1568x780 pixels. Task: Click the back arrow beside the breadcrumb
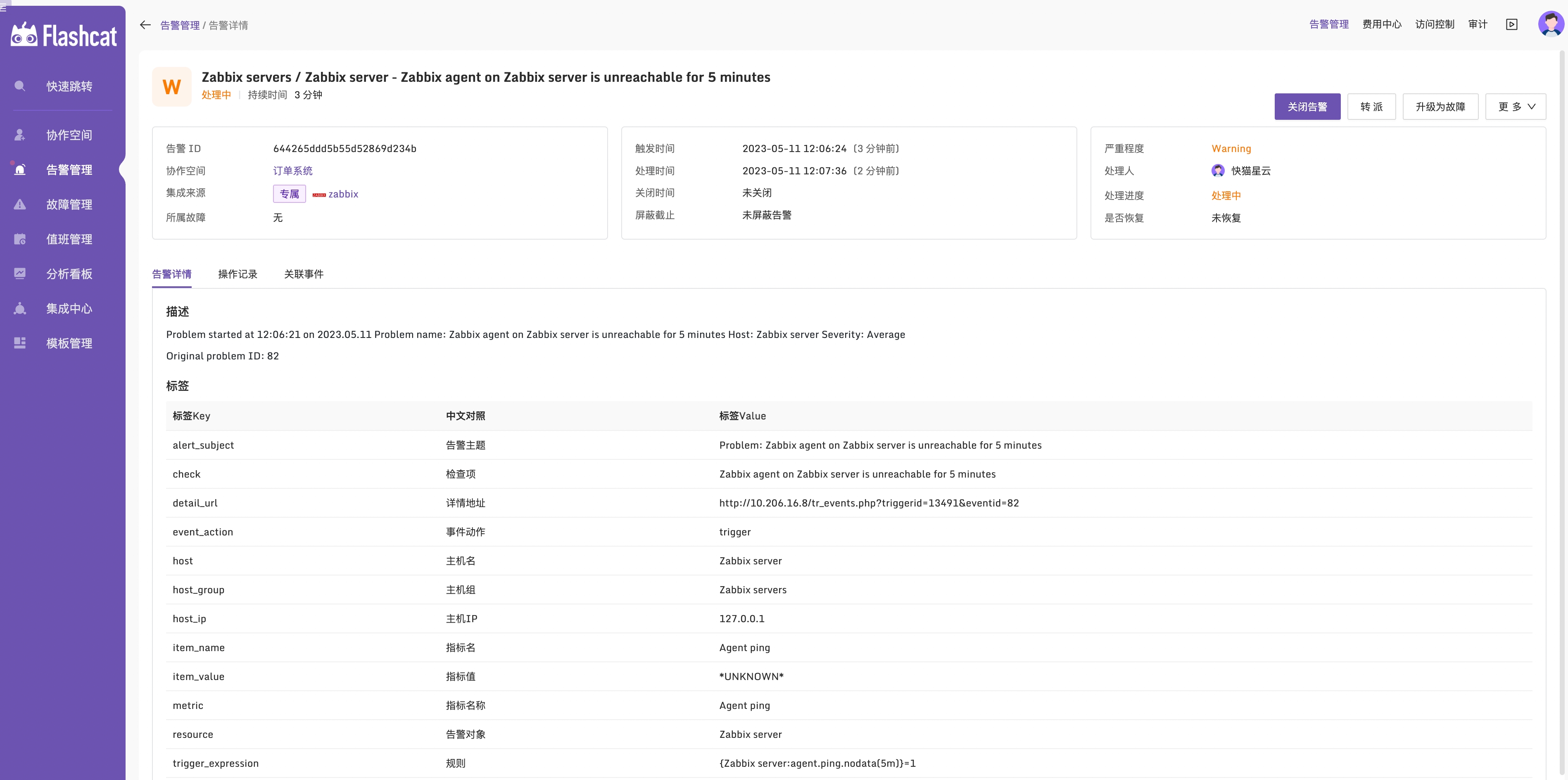tap(145, 25)
